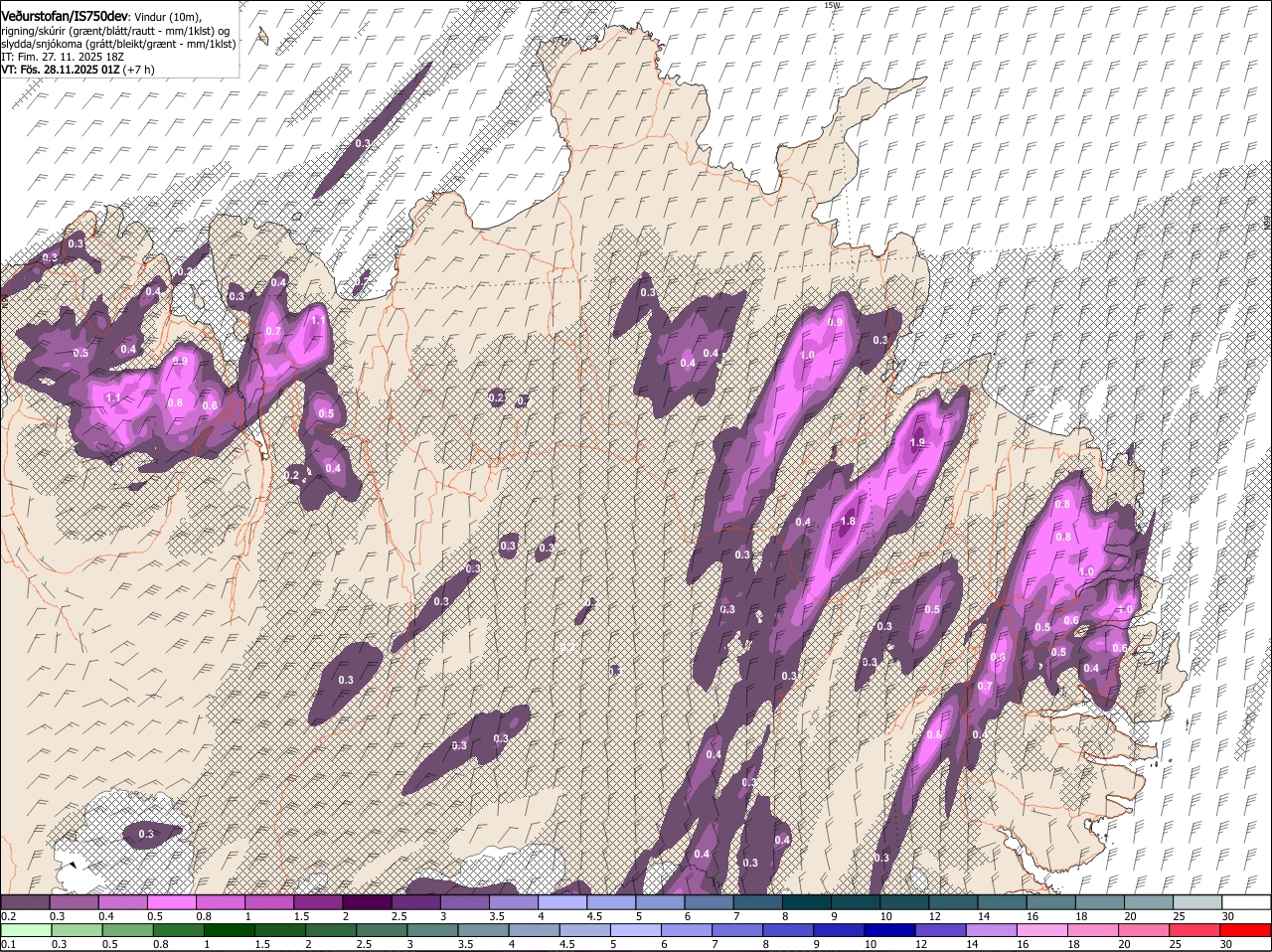Image resolution: width=1272 pixels, height=952 pixels.
Task: Click the 0.4 label on the snow scale
Action: 106,916
